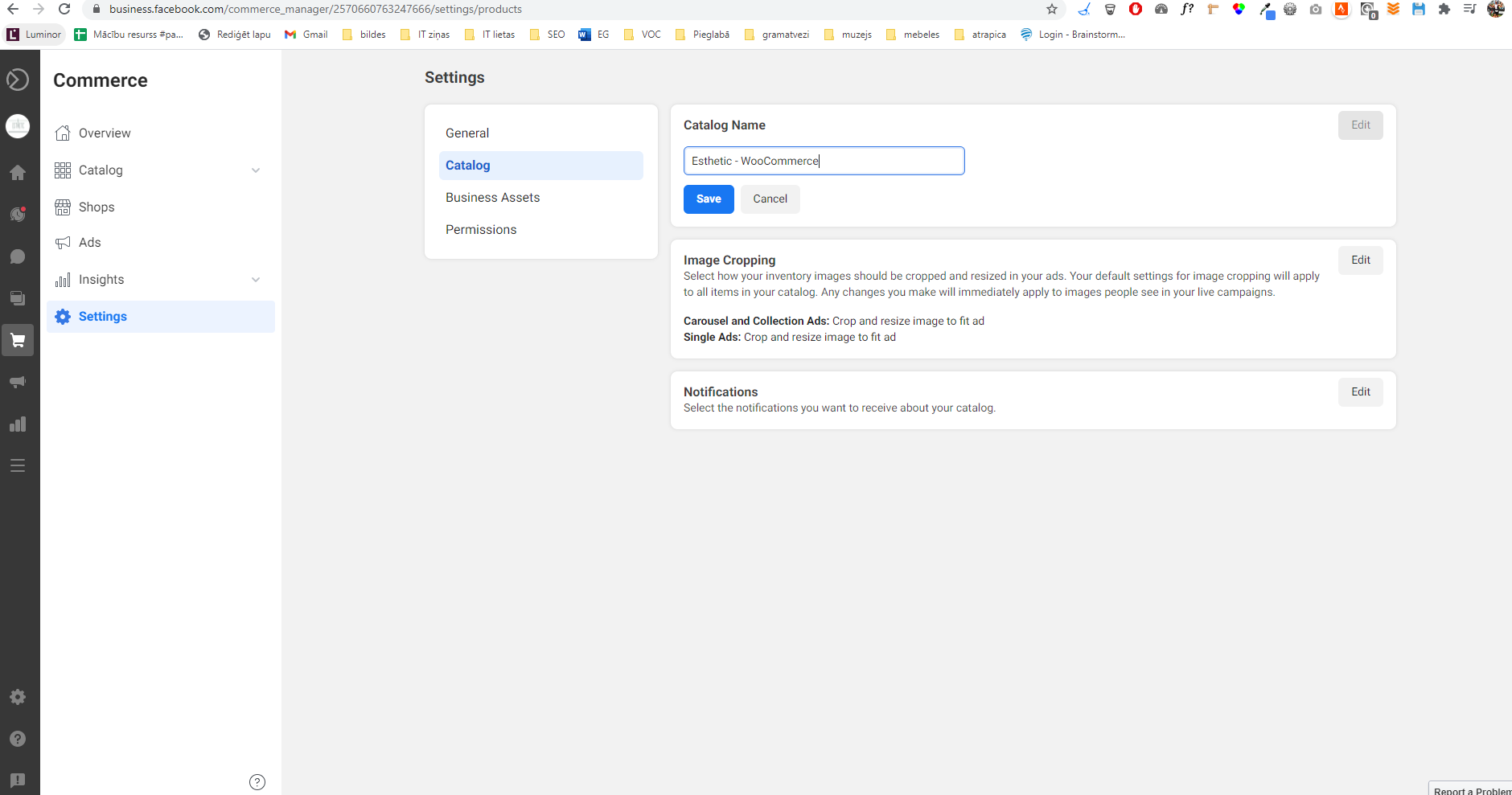Open the Gmail bookmark
Image resolution: width=1512 pixels, height=795 pixels.
(306, 35)
